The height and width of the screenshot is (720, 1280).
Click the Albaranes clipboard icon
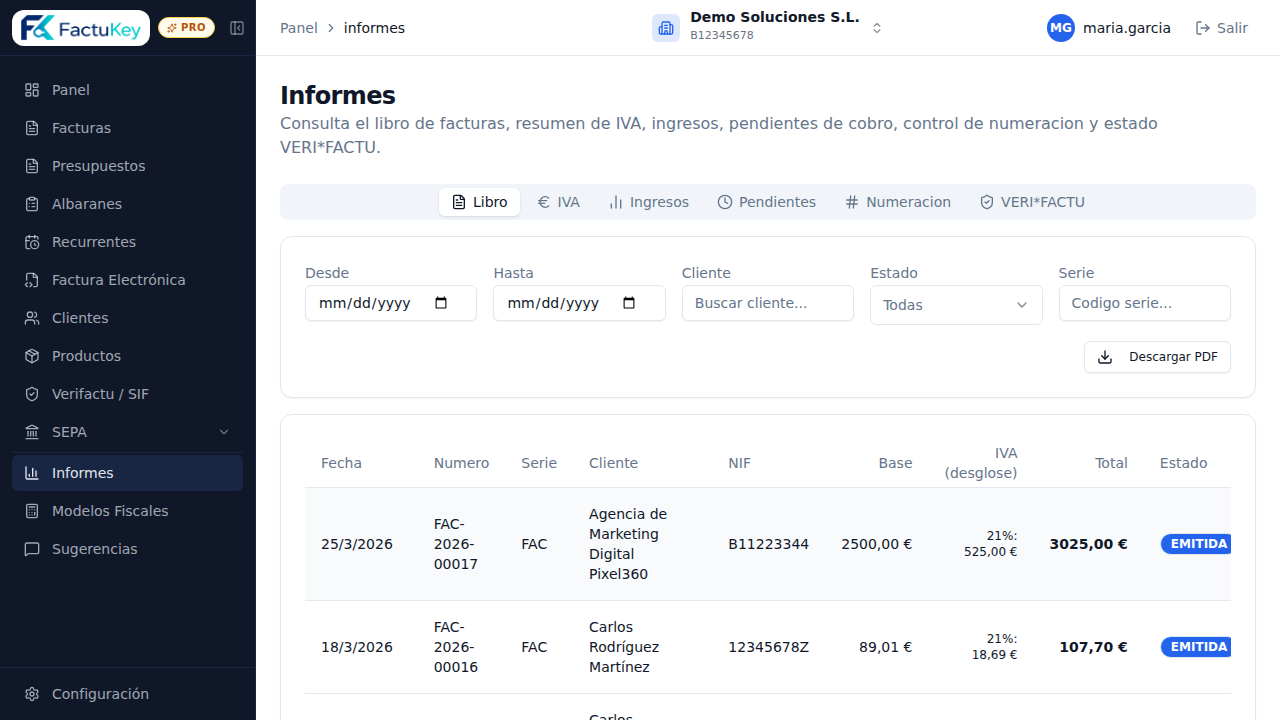[32, 204]
